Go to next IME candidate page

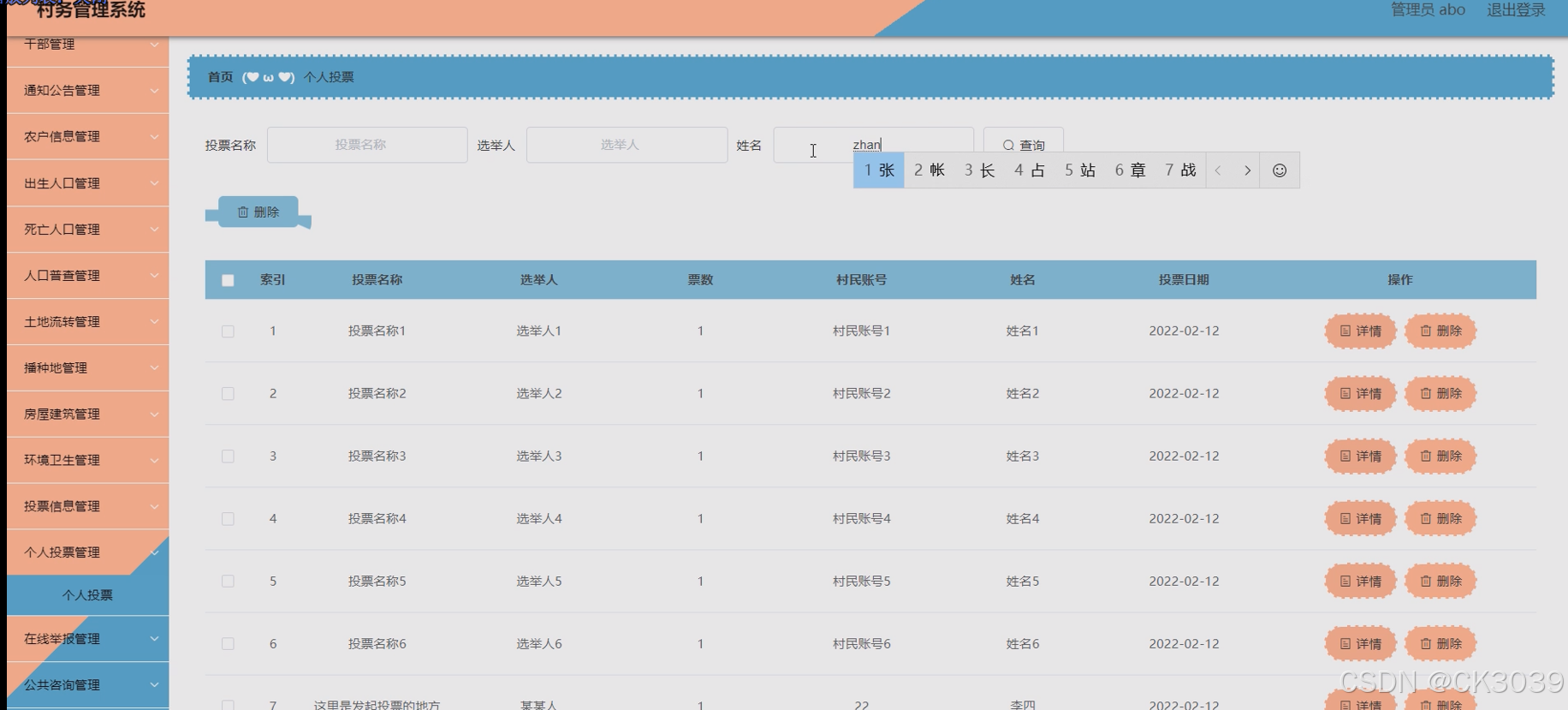[x=1247, y=170]
